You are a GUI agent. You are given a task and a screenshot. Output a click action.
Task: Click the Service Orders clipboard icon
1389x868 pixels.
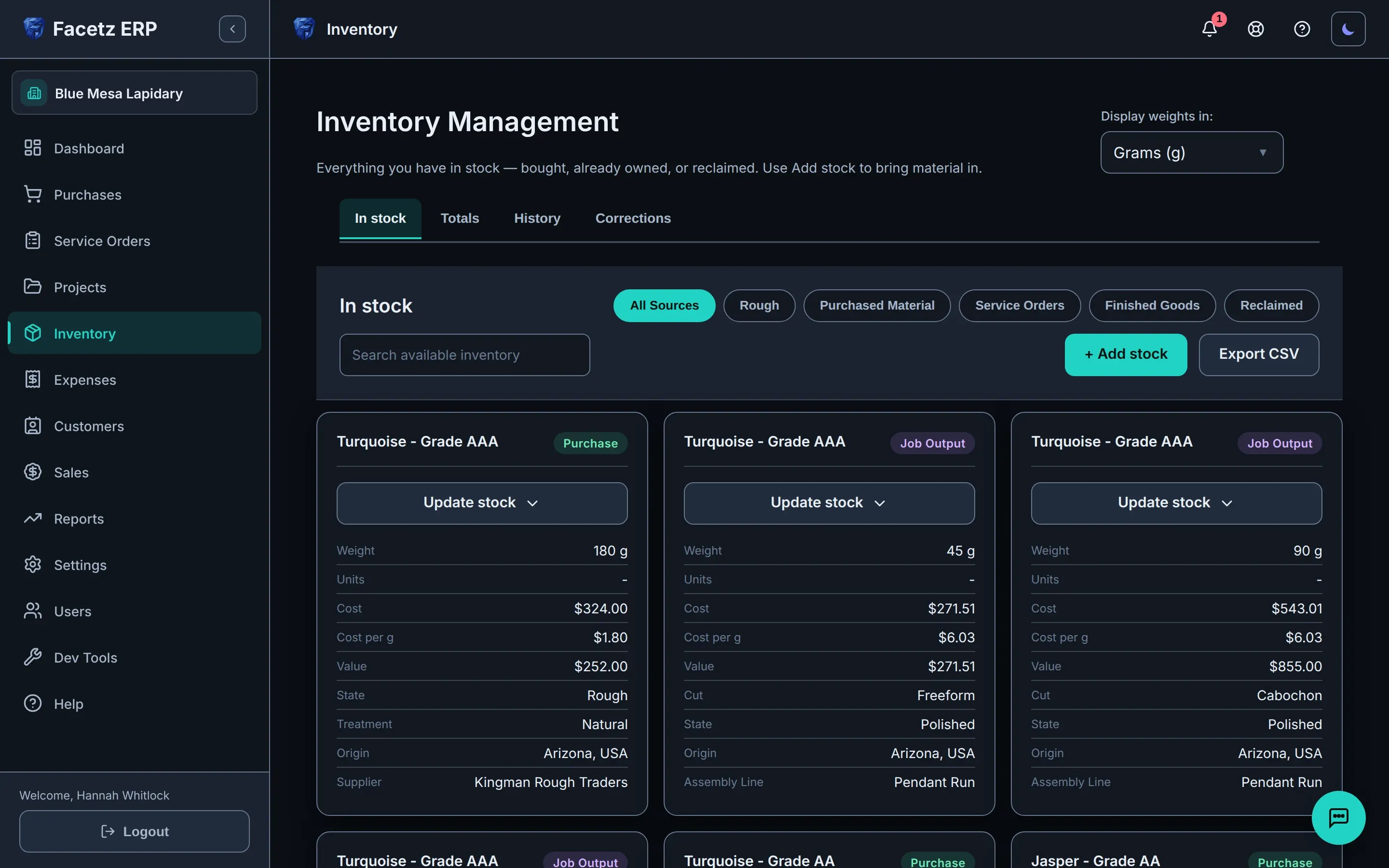(33, 241)
